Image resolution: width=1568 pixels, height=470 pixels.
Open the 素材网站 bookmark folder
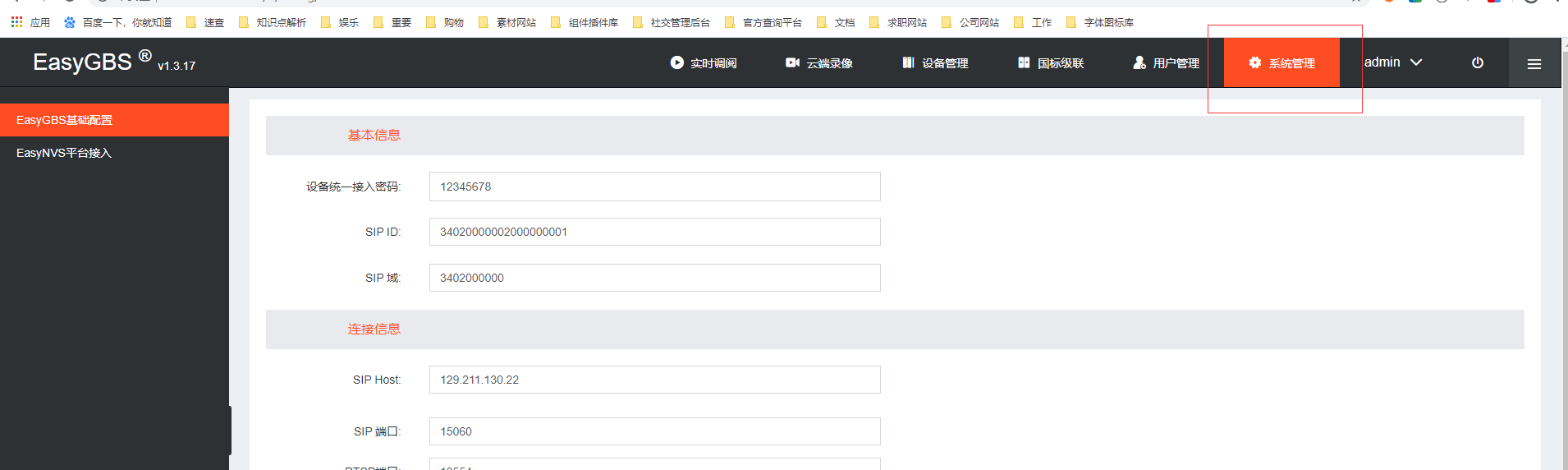(507, 22)
